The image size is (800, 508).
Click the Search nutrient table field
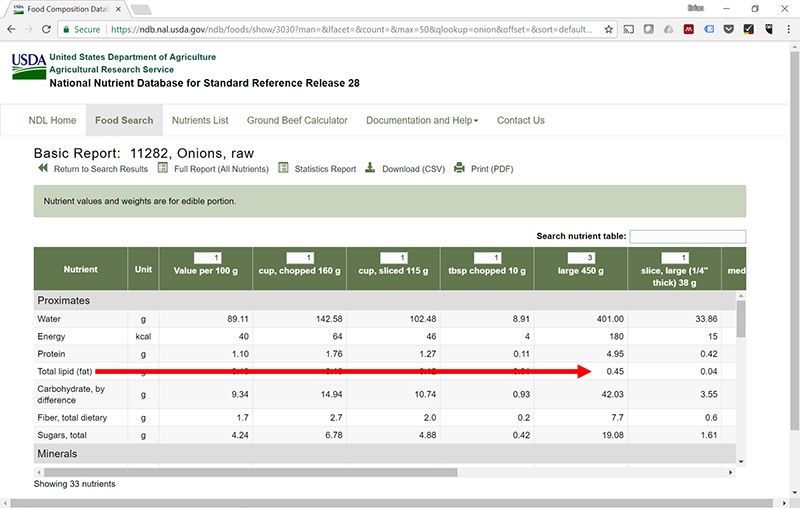pyautogui.click(x=687, y=236)
